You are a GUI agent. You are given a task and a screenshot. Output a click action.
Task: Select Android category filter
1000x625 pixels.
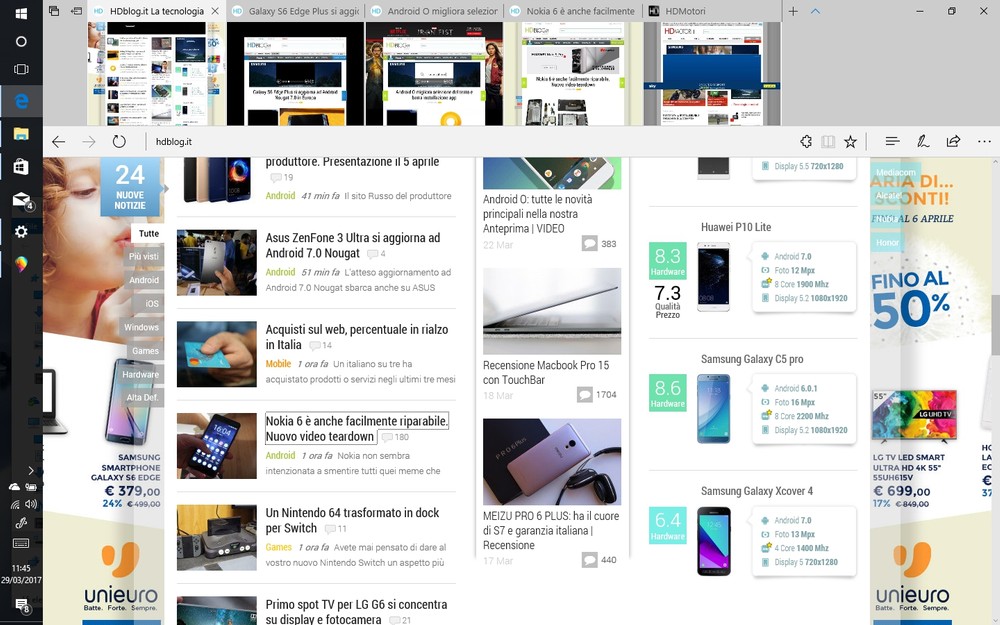(144, 280)
